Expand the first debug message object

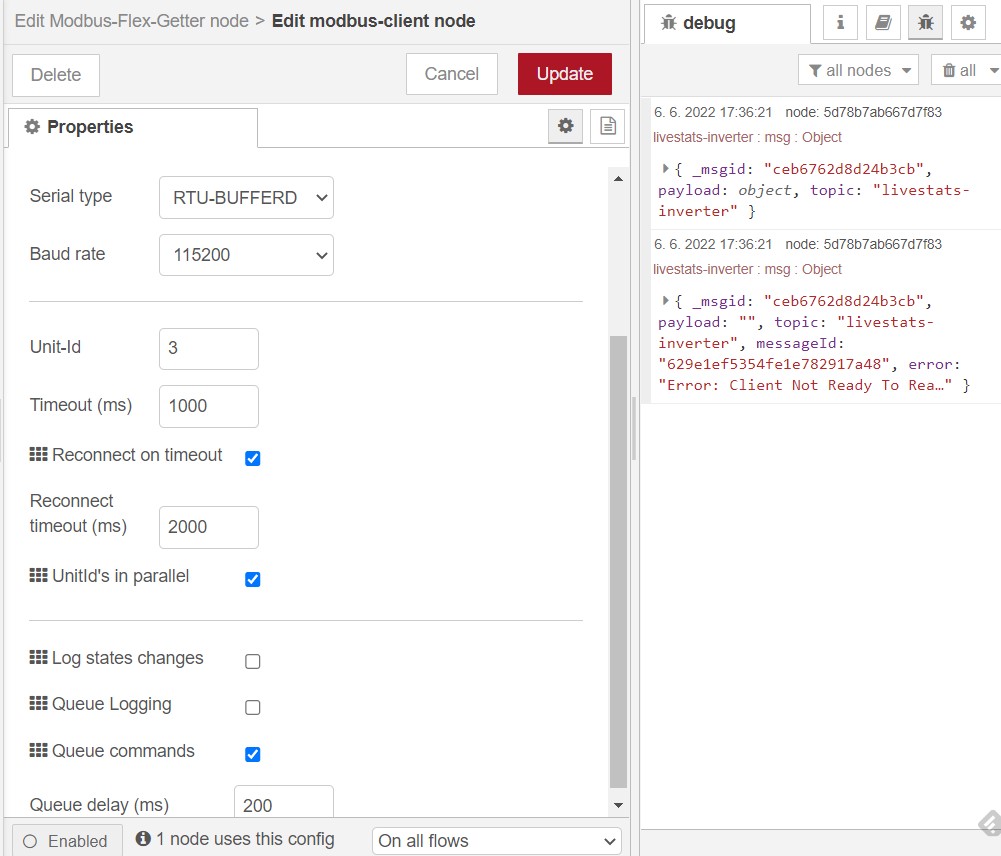[x=665, y=169]
